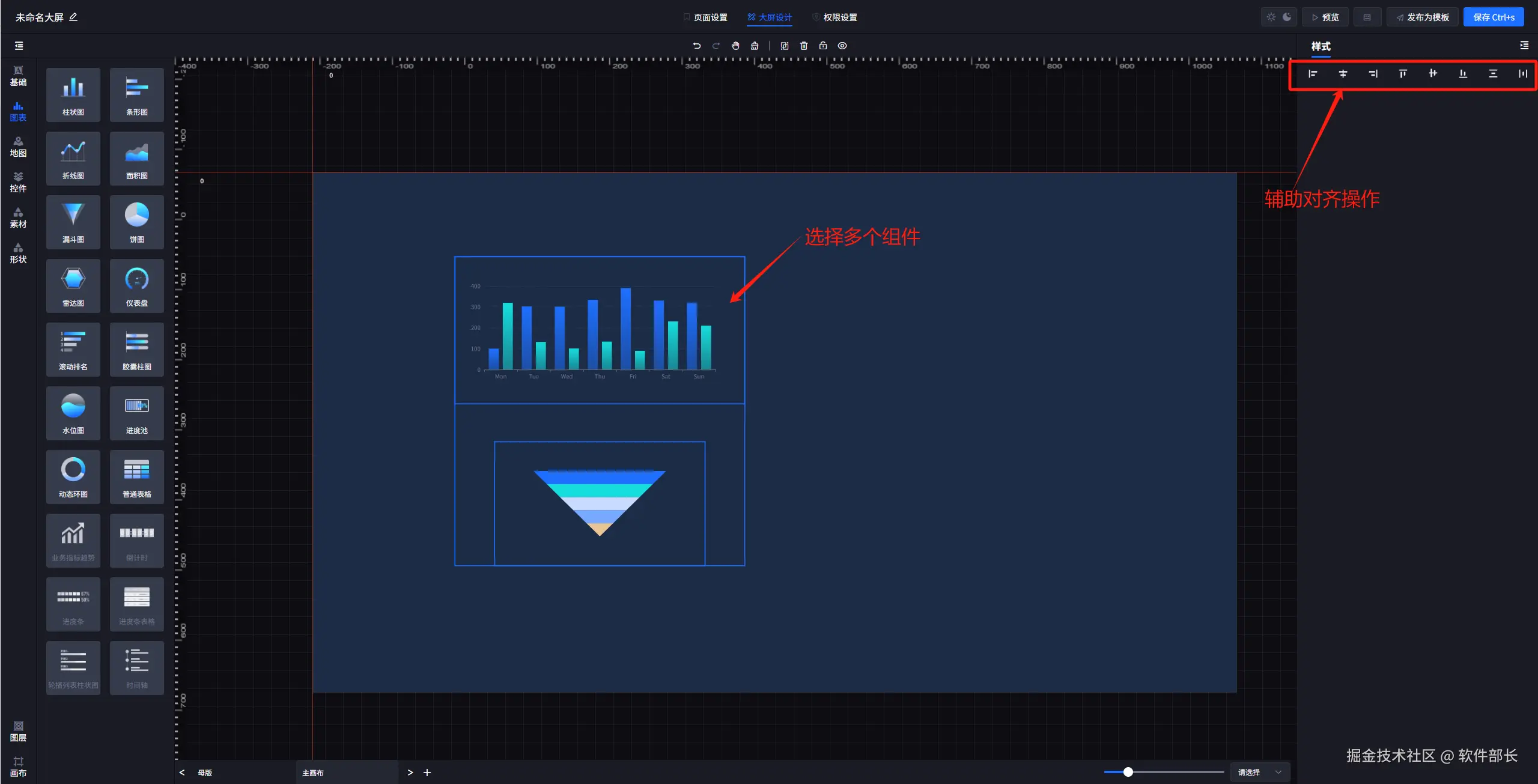This screenshot has height=784, width=1538.
Task: Open the 请选择 zoom dropdown
Action: pyautogui.click(x=1259, y=772)
